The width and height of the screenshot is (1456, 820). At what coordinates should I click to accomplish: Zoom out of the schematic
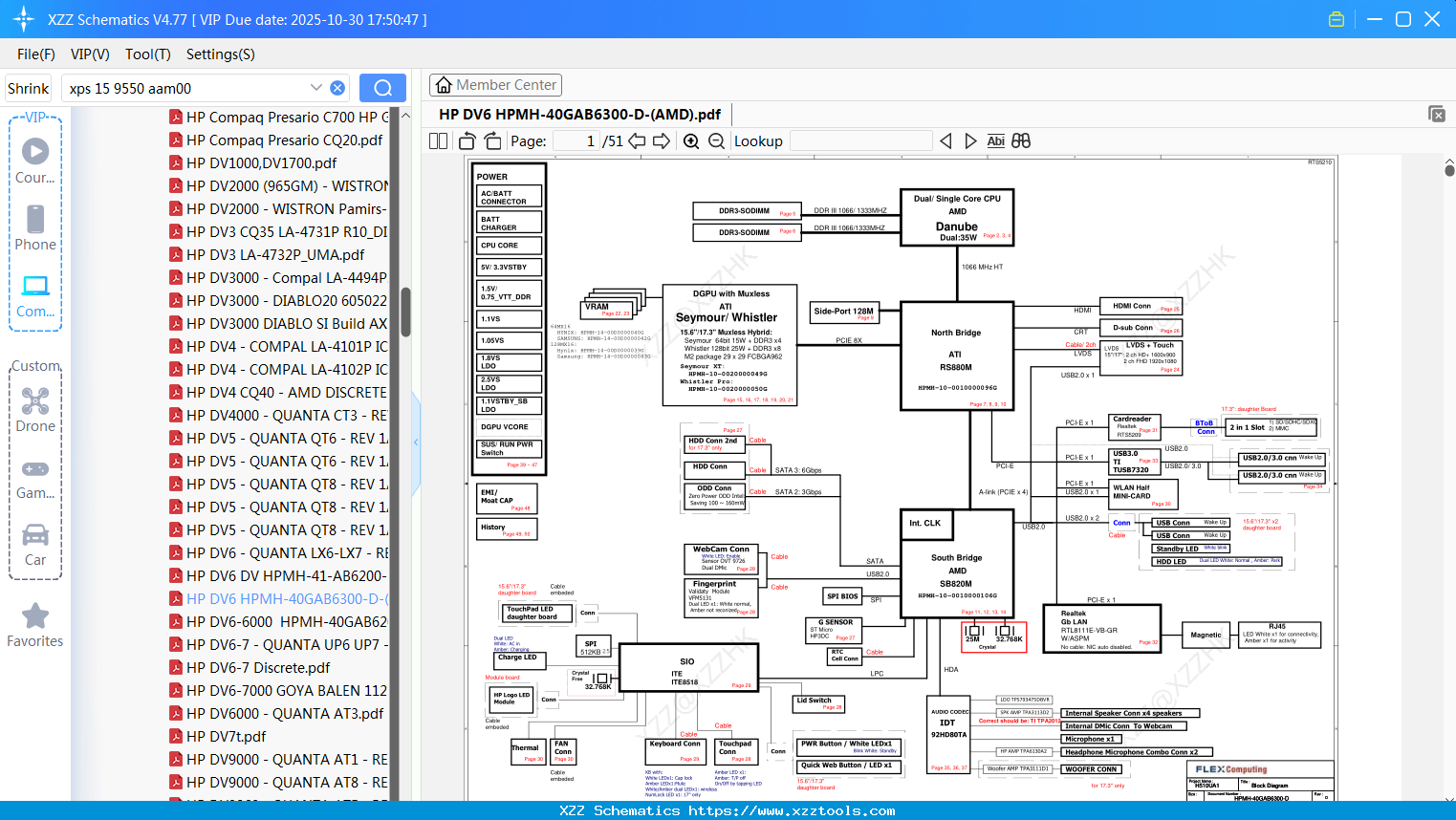(x=717, y=140)
